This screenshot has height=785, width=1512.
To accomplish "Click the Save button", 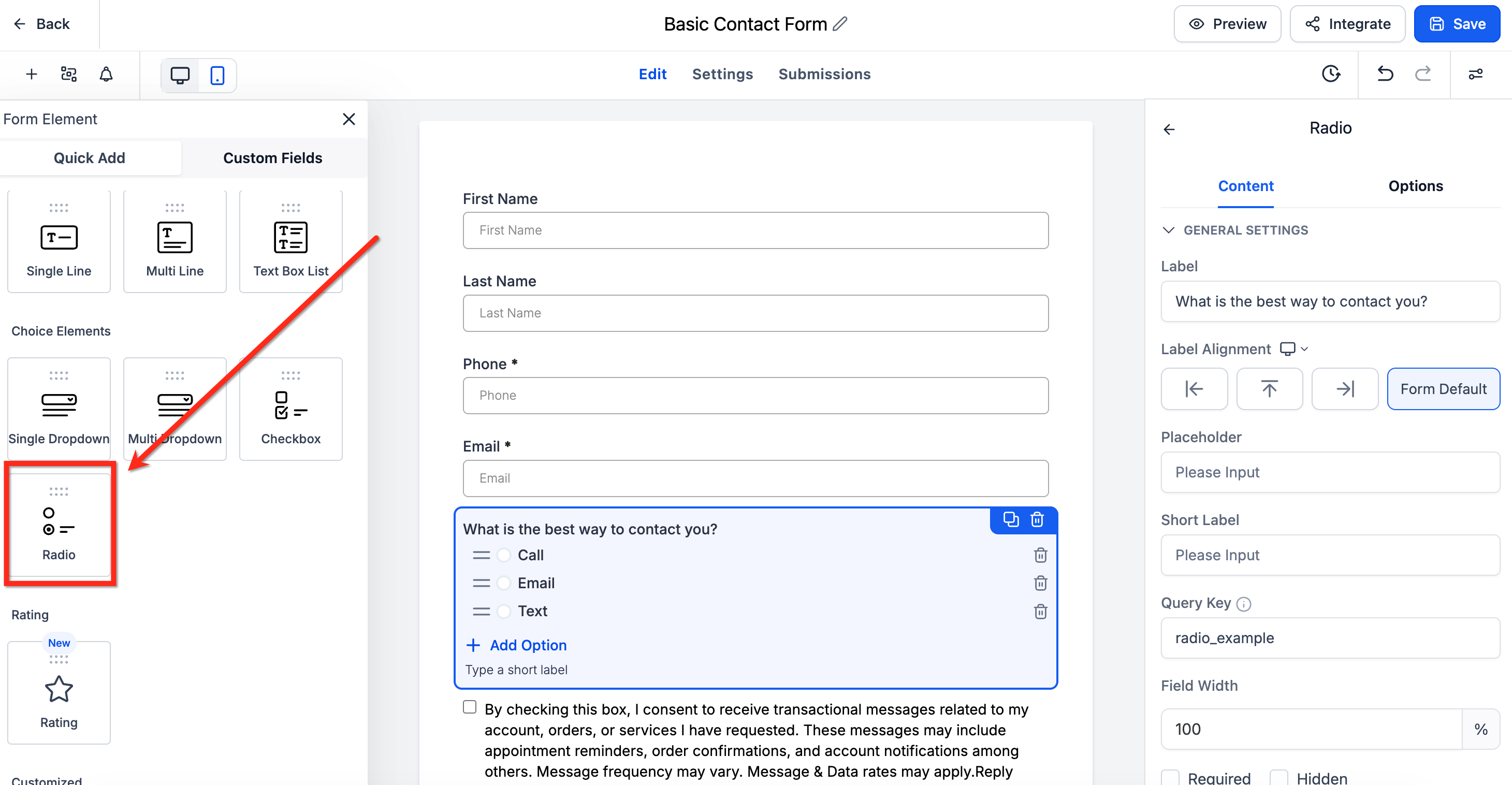I will (1457, 24).
